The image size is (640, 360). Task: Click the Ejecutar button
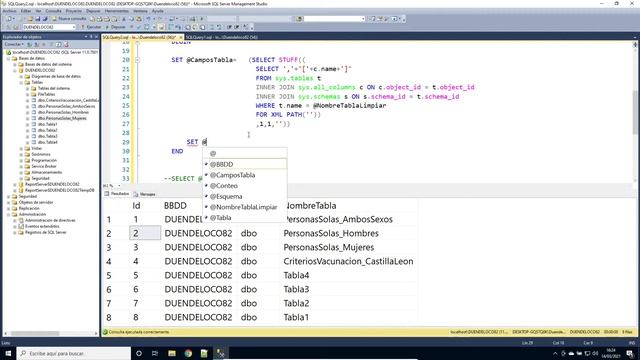[x=91, y=27]
